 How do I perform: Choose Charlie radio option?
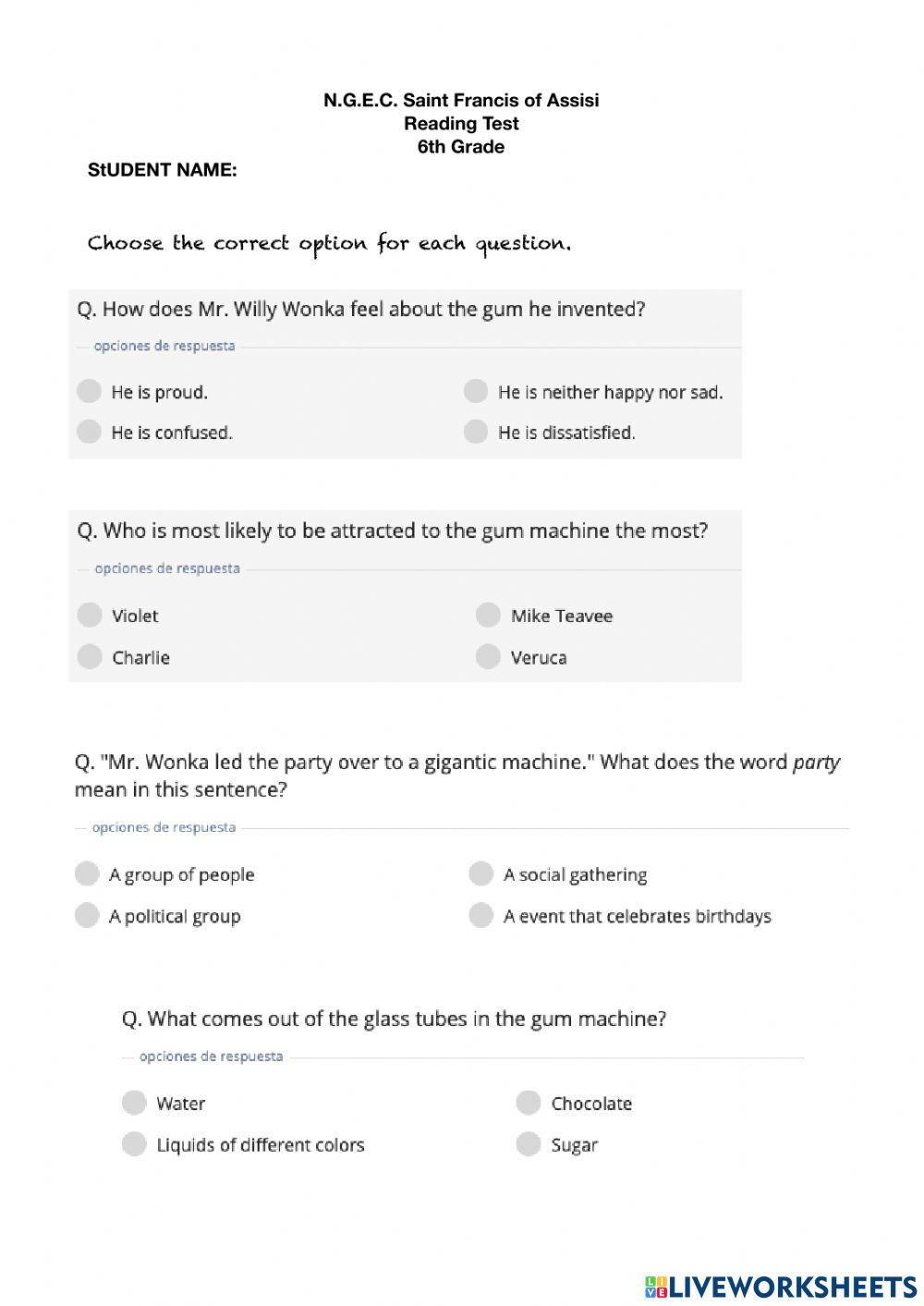tap(90, 656)
